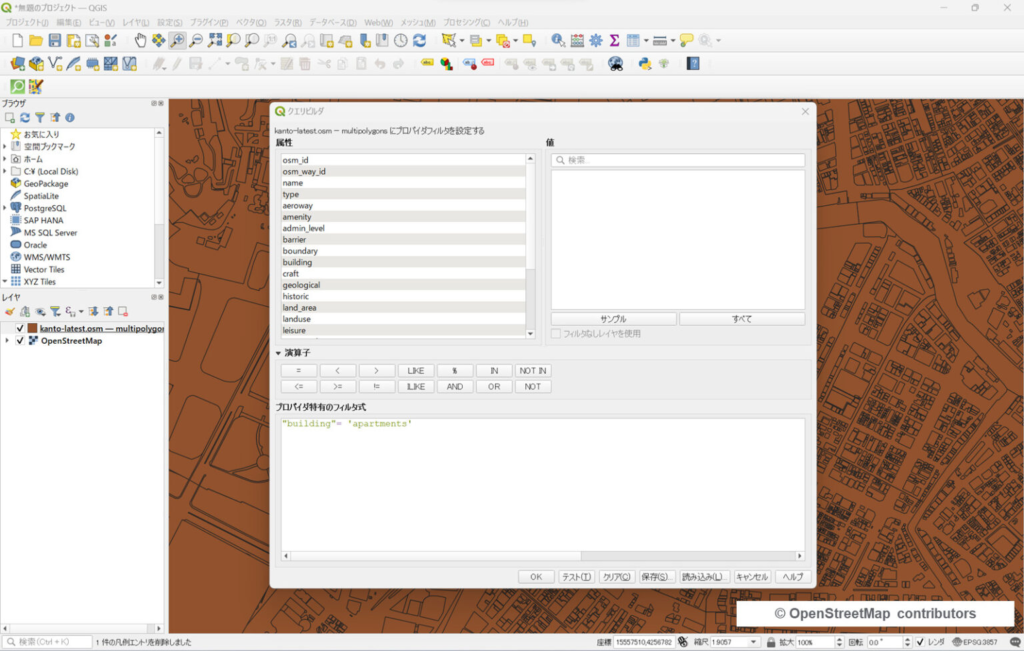Open the scale (縮尺) dropdown in status bar

(x=754, y=642)
